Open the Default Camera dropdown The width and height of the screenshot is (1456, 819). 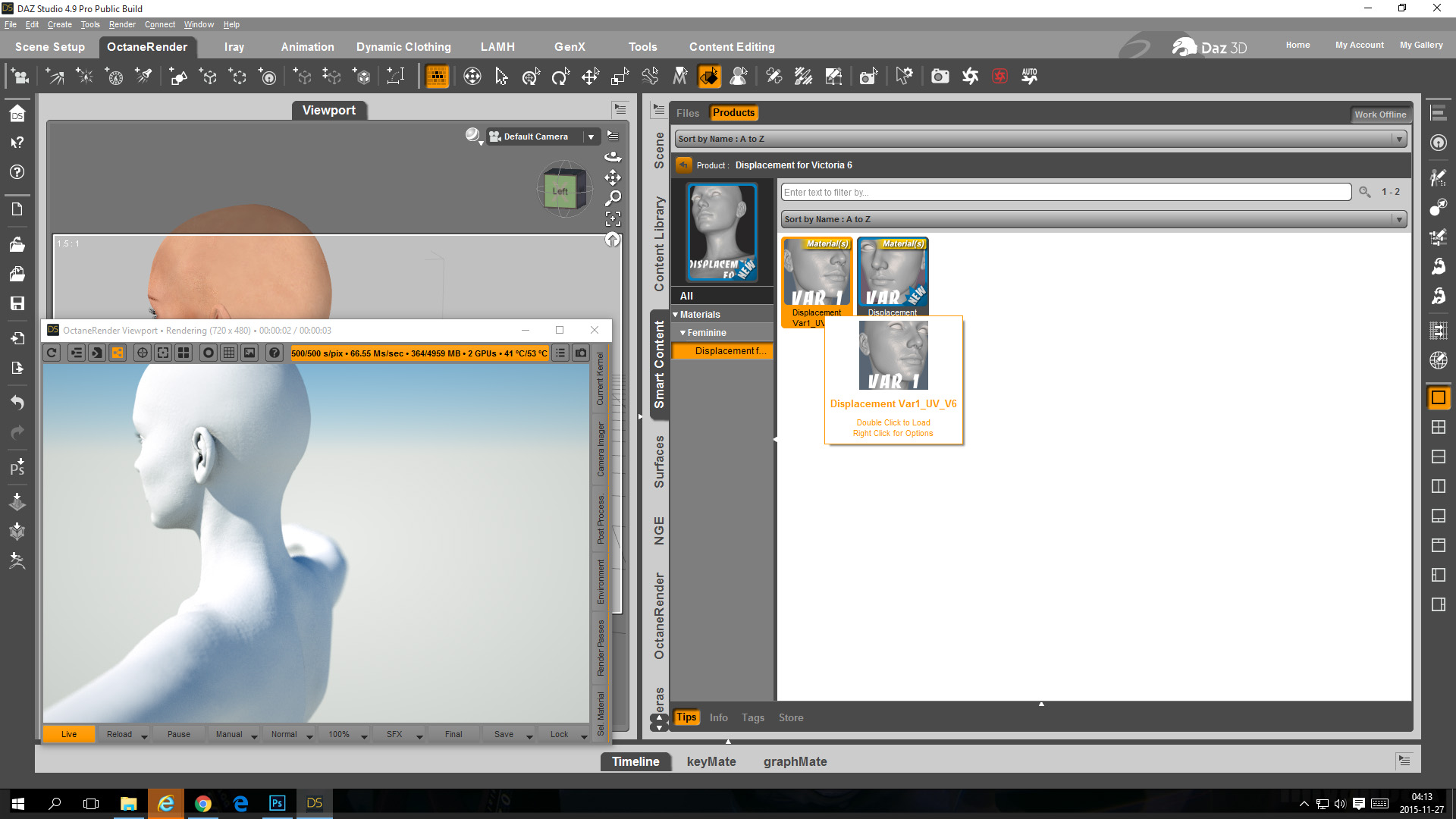(x=591, y=136)
